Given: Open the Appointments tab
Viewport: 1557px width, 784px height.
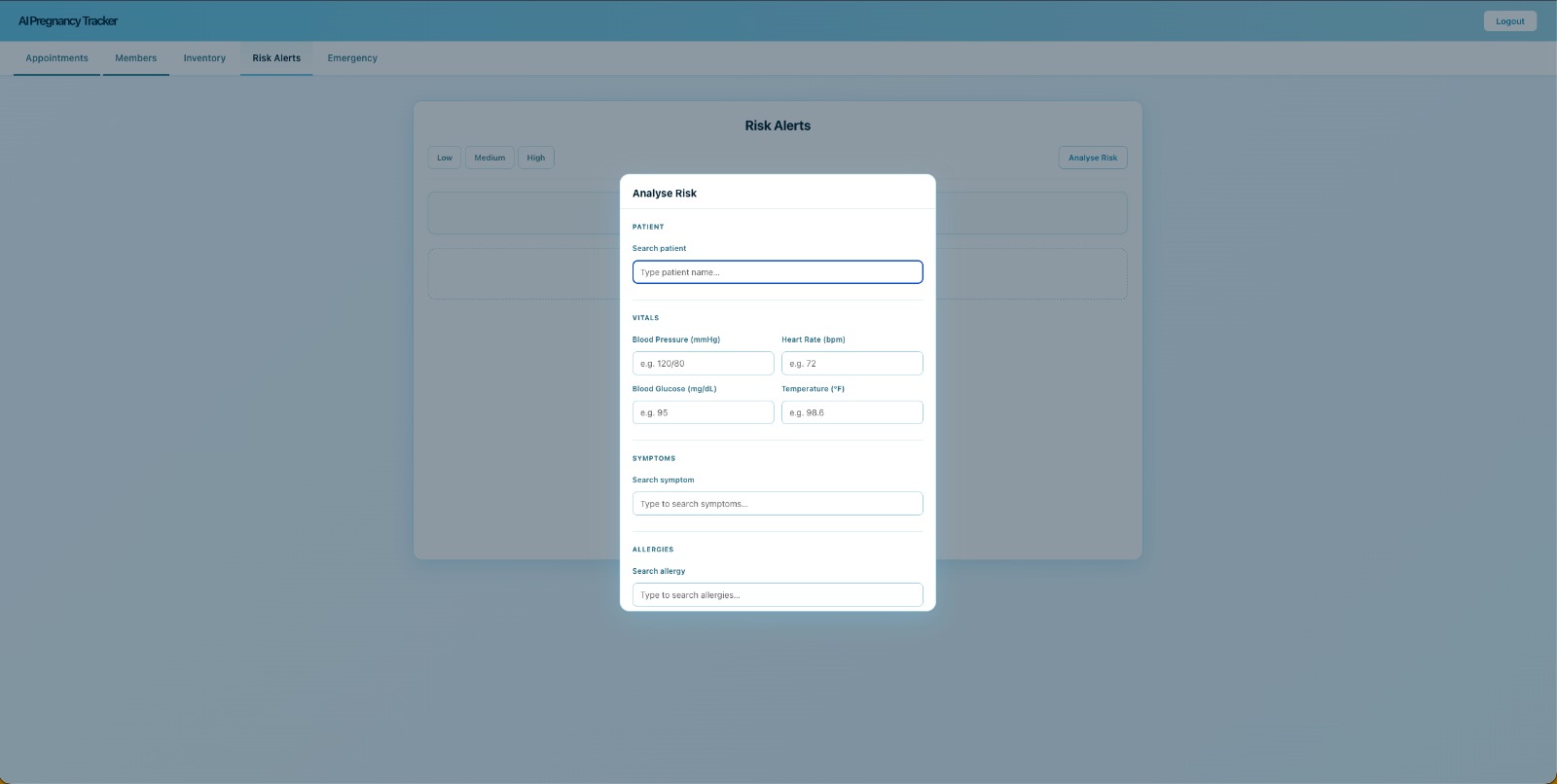Looking at the screenshot, I should point(56,58).
